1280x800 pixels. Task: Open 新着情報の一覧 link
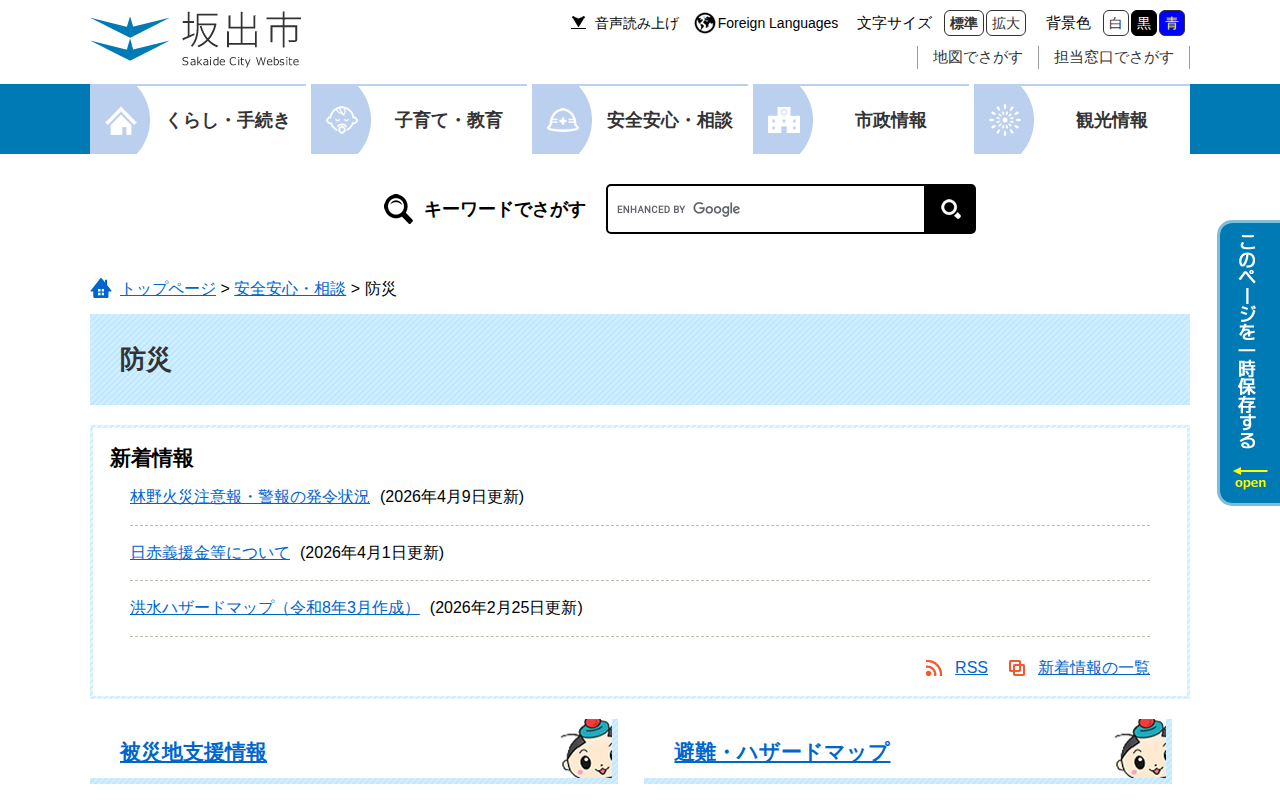1094,668
